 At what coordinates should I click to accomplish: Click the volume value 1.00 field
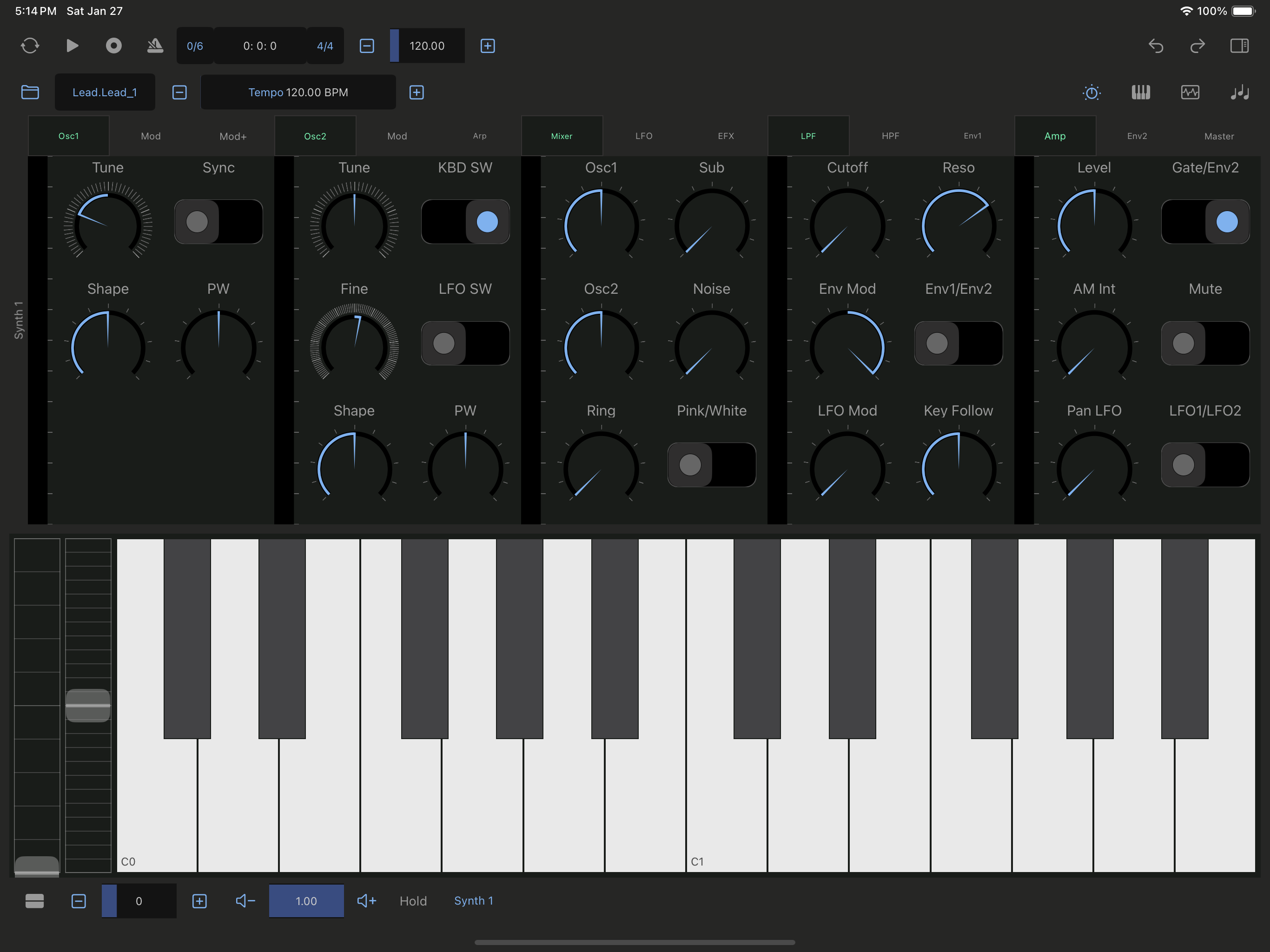306,901
